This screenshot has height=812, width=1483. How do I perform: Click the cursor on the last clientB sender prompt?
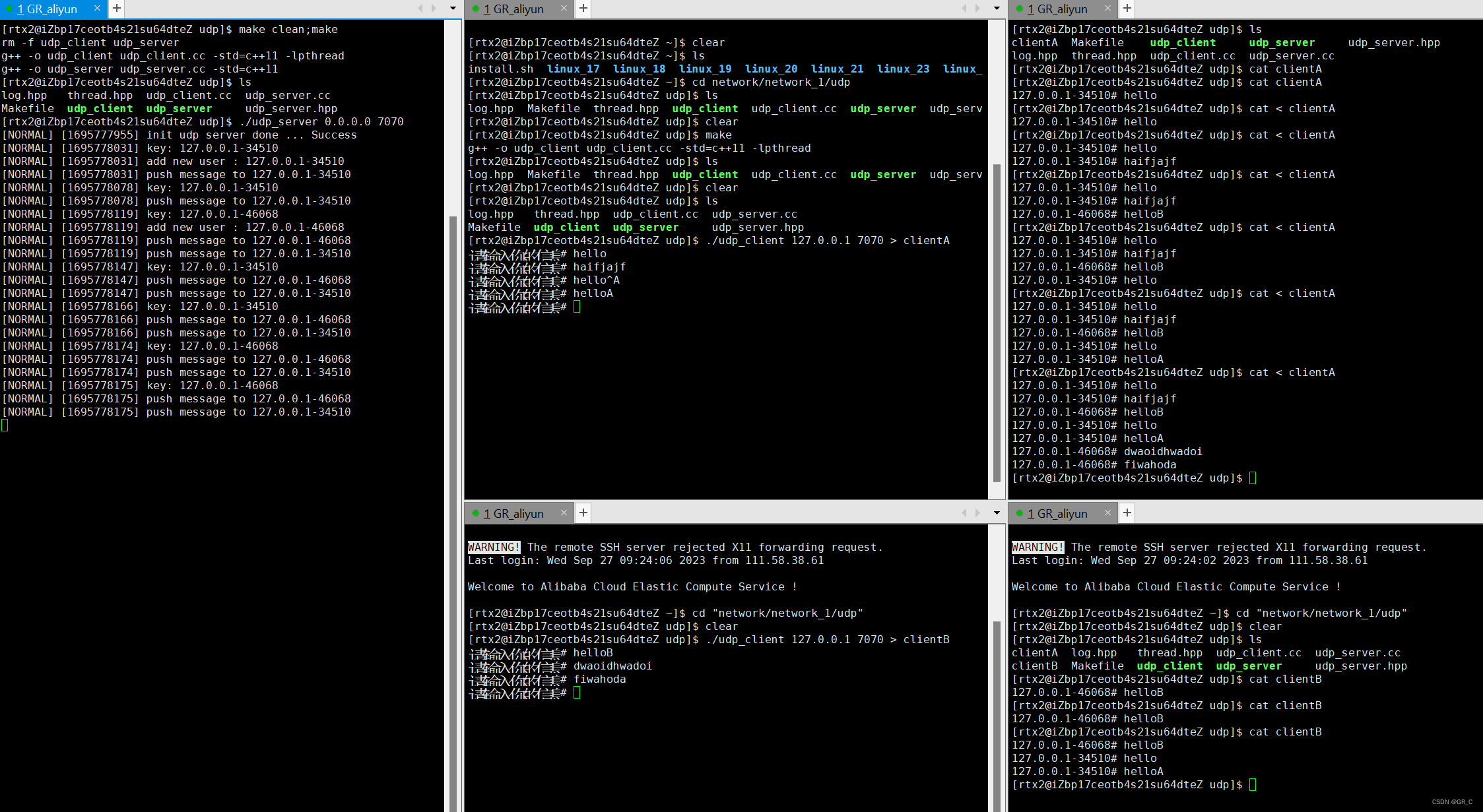click(577, 692)
